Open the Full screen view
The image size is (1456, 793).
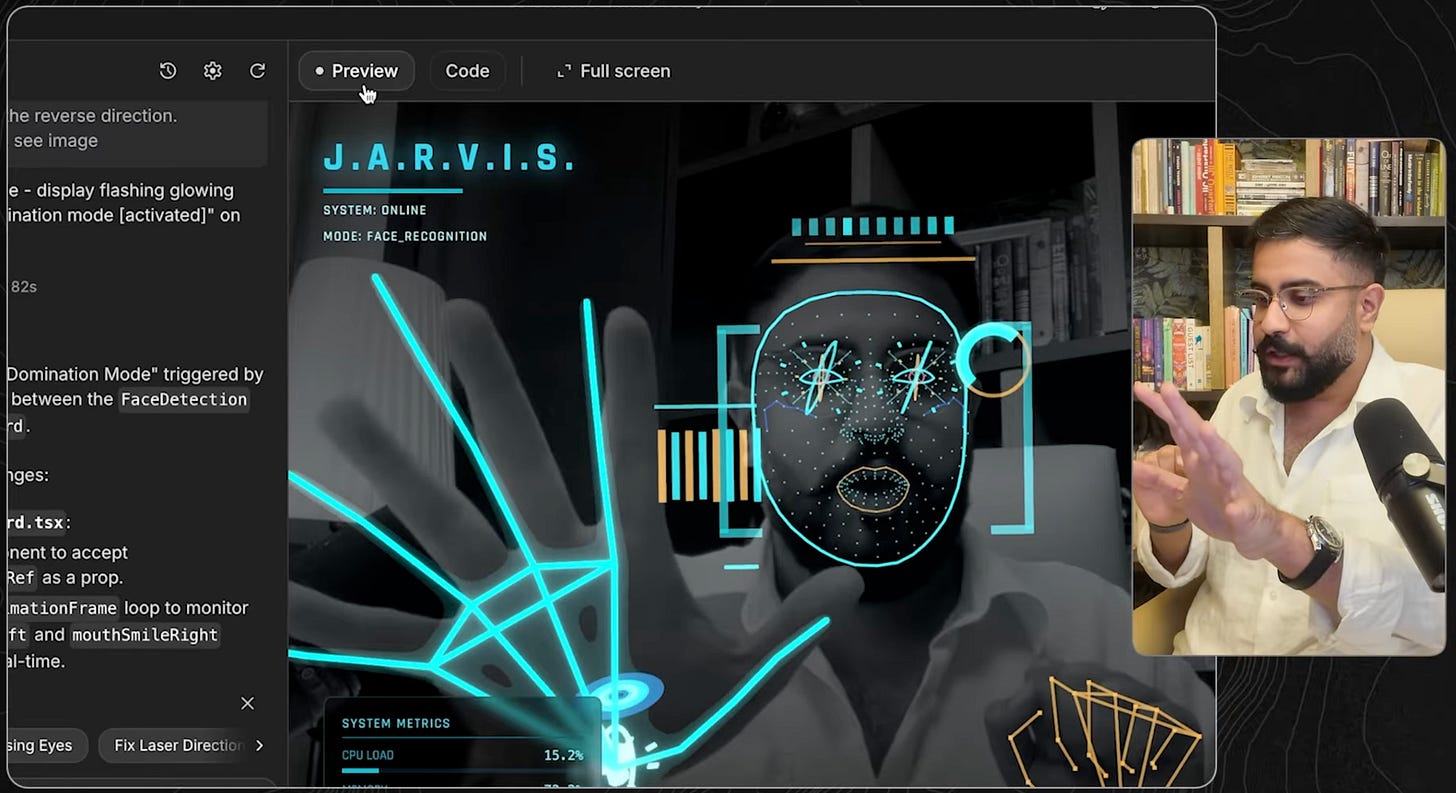[x=613, y=71]
